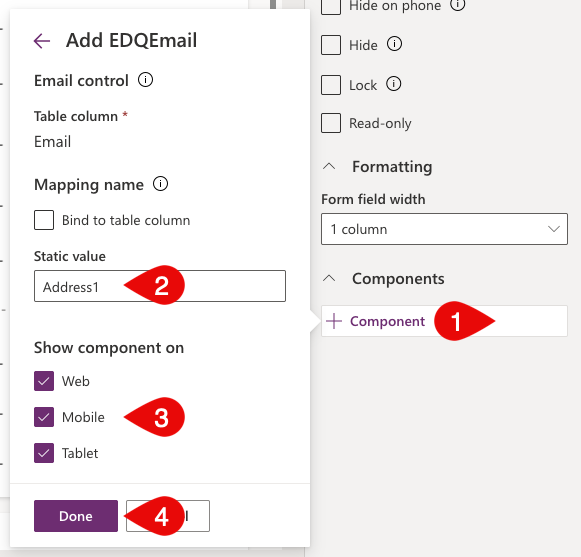581x557 pixels.
Task: Tick the Hide checkbox
Action: [x=331, y=45]
